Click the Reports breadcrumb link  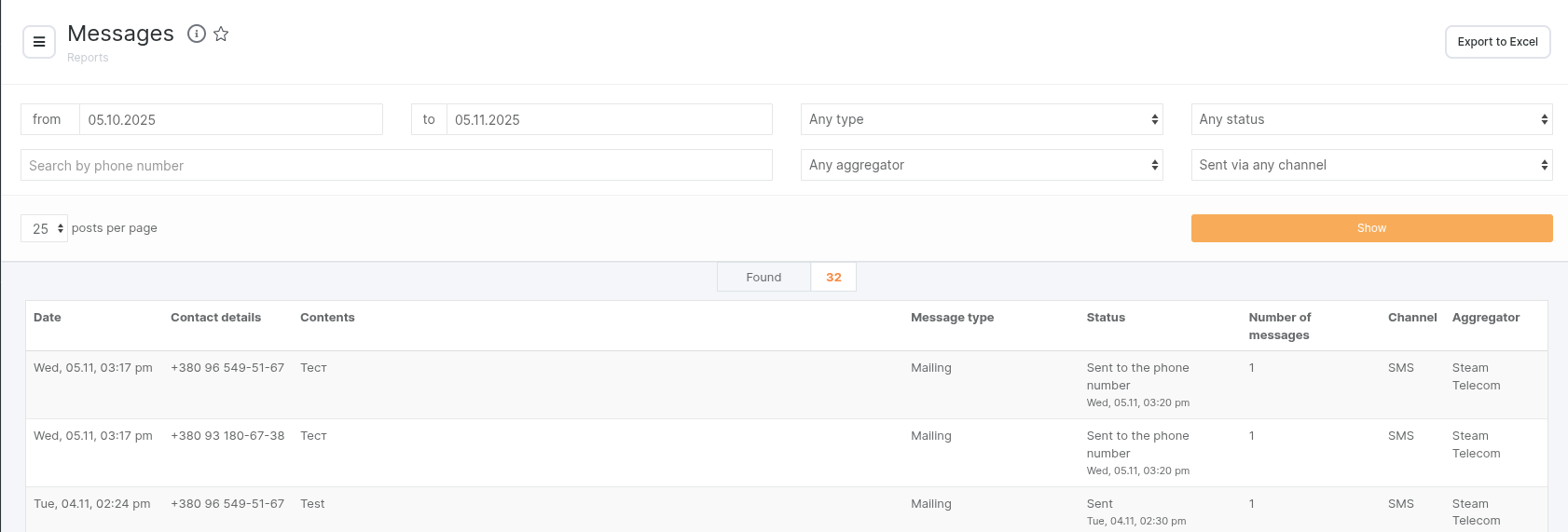coord(88,58)
